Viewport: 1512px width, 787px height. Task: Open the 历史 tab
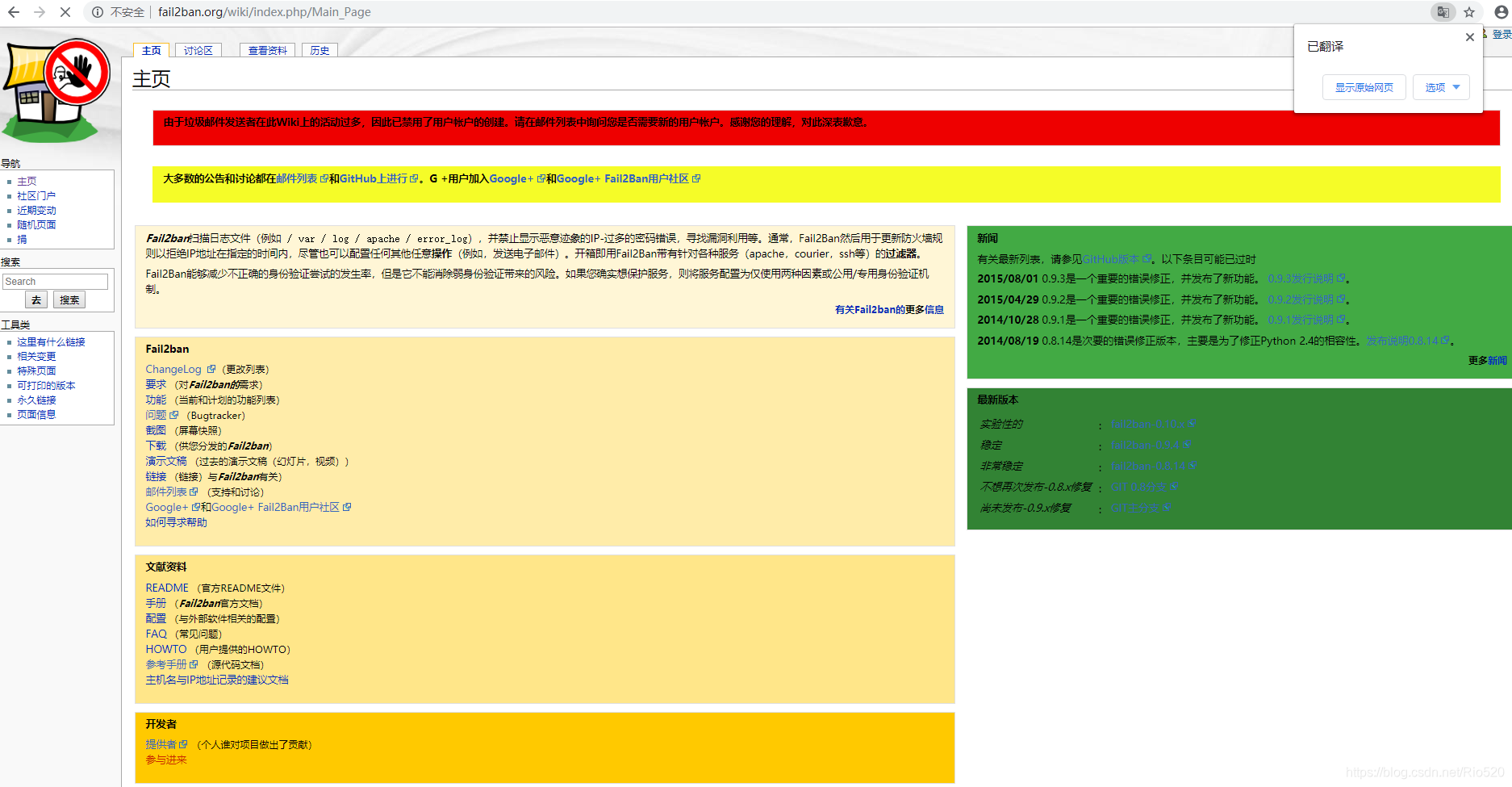[x=320, y=50]
